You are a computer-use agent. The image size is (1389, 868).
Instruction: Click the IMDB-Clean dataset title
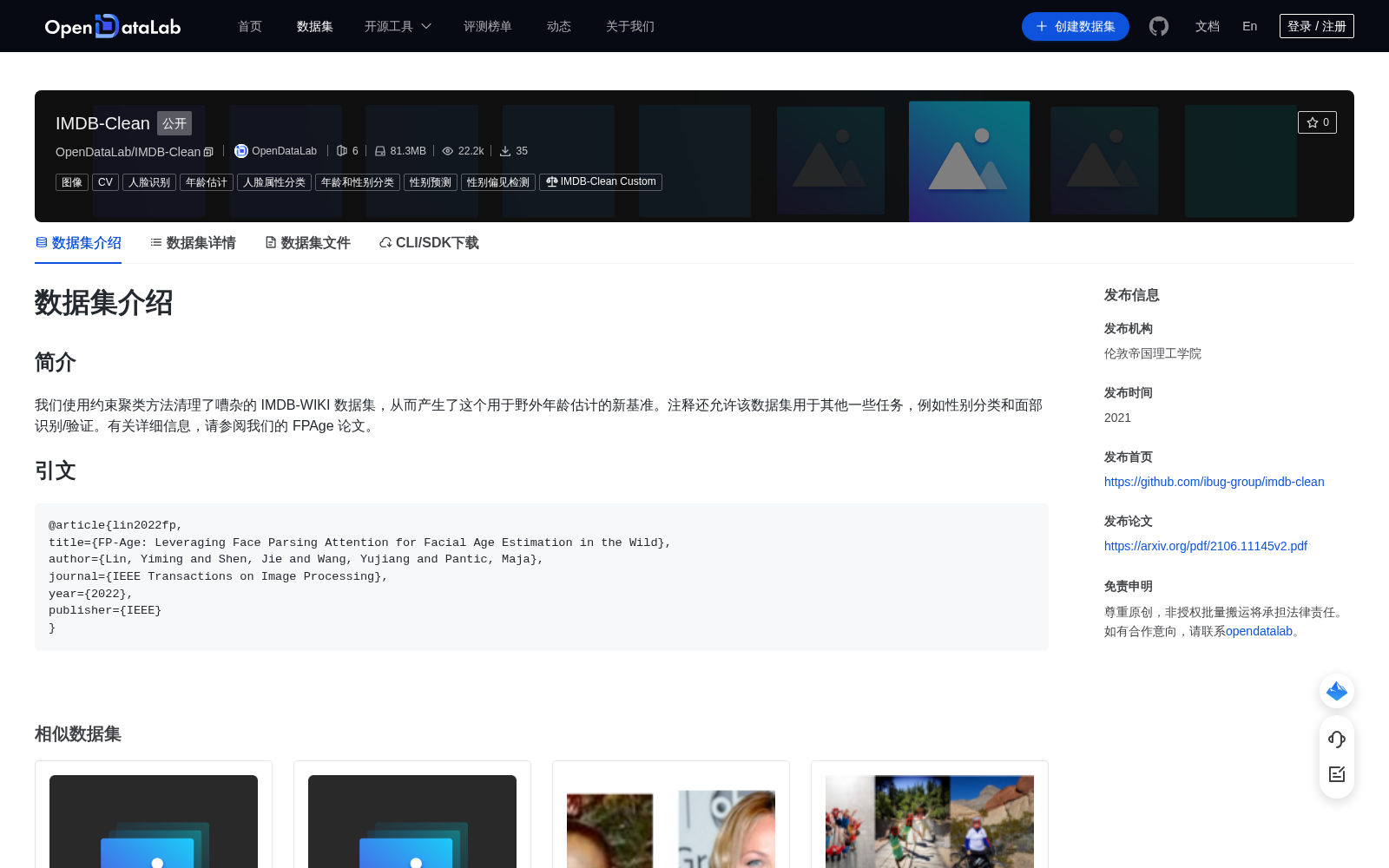click(102, 123)
